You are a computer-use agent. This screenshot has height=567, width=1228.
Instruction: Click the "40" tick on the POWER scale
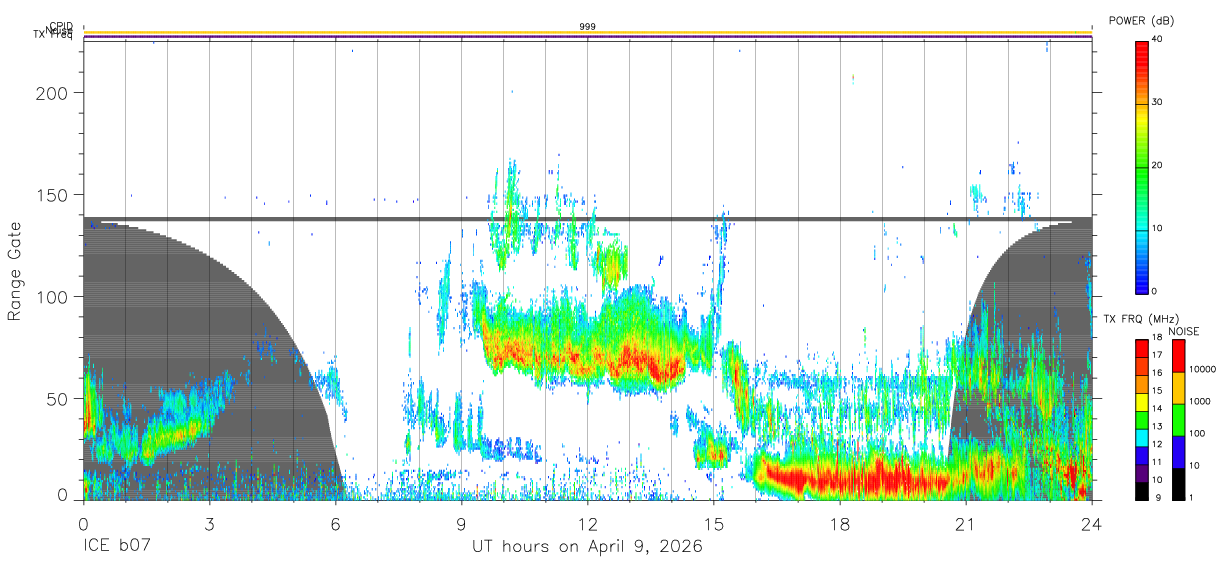coord(1158,39)
